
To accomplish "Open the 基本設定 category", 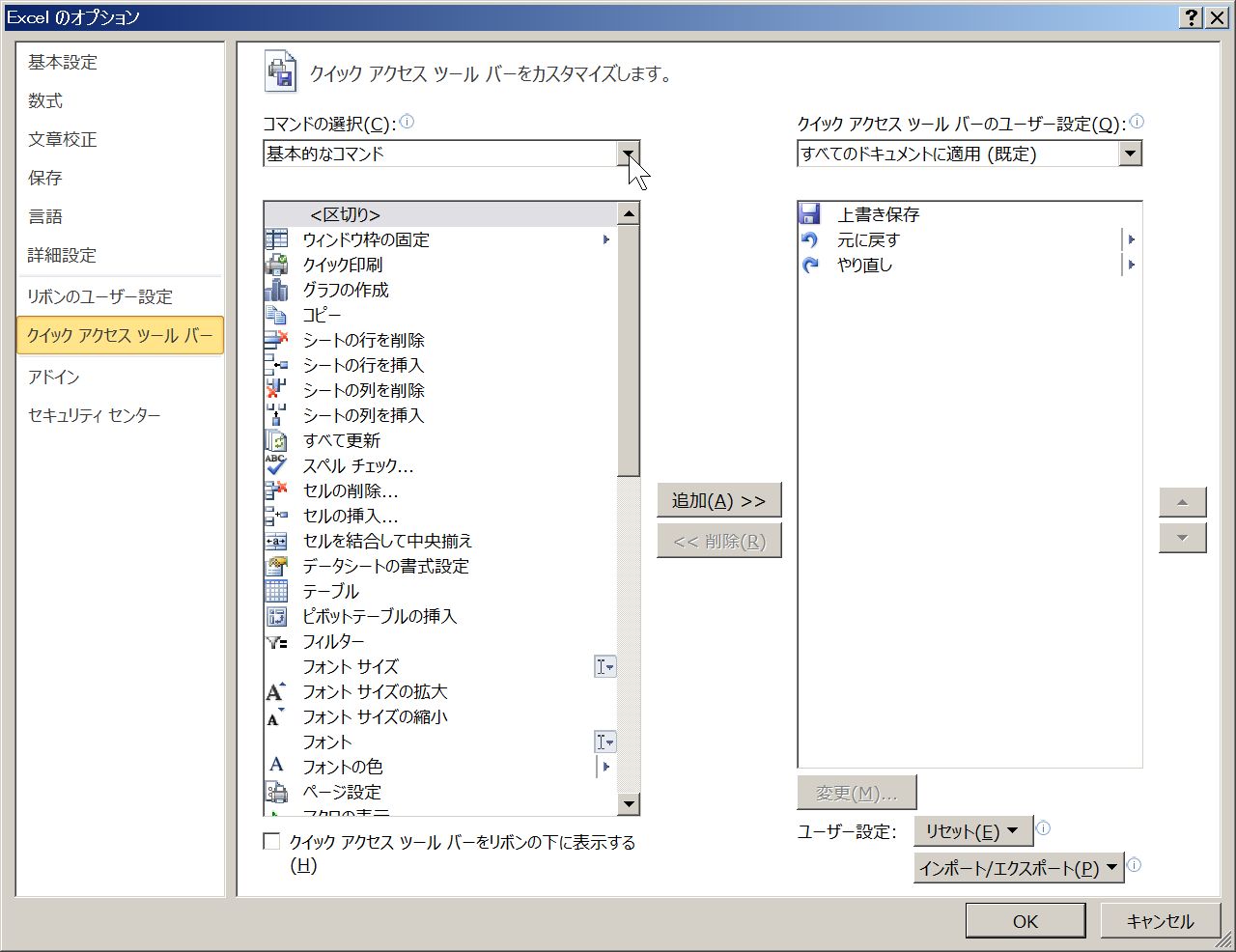I will [x=120, y=62].
